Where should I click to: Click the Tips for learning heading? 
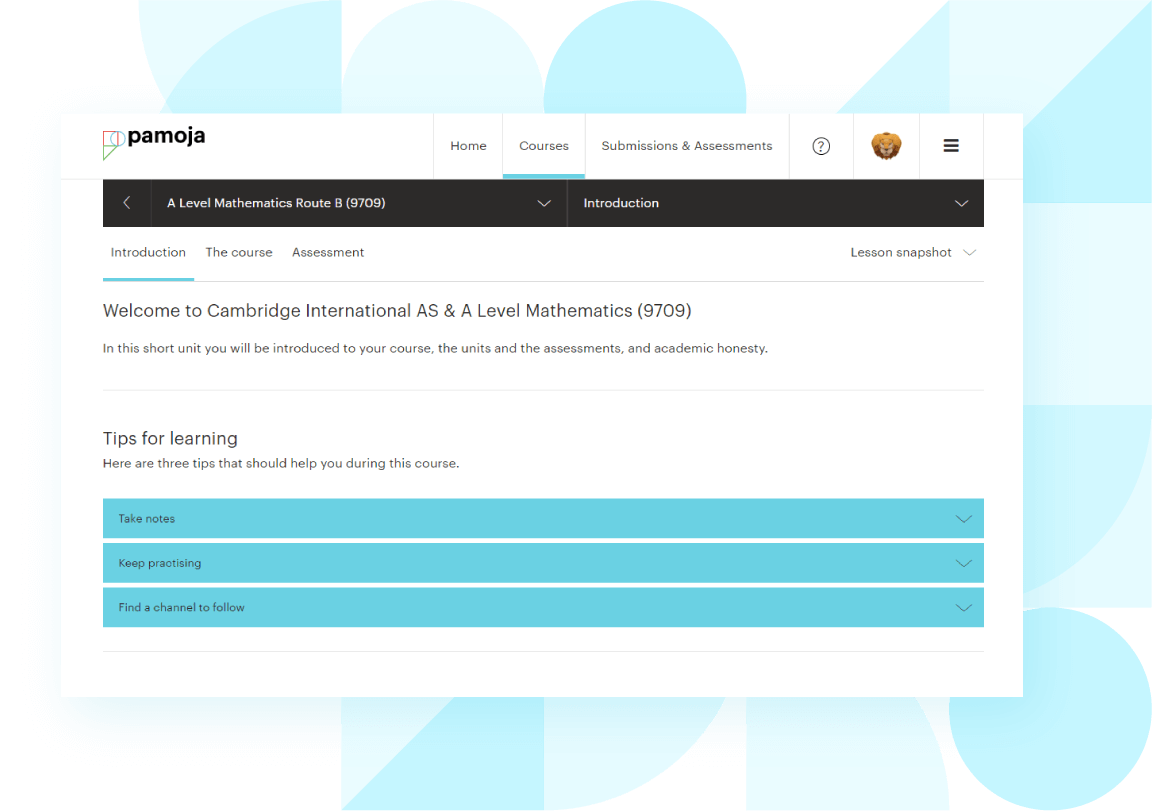170,439
